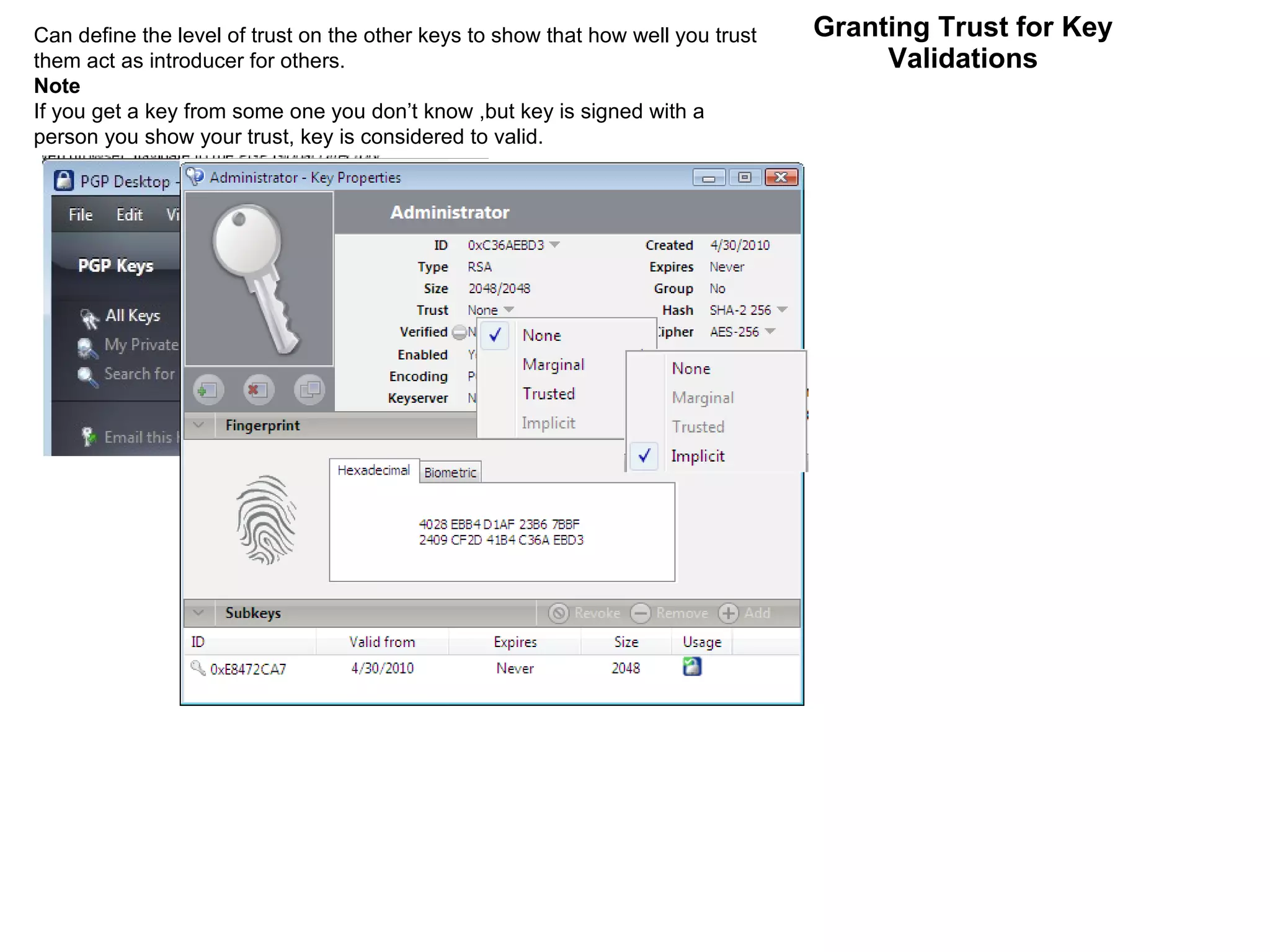Choose None in right trust menu
1270x952 pixels.
click(716, 369)
